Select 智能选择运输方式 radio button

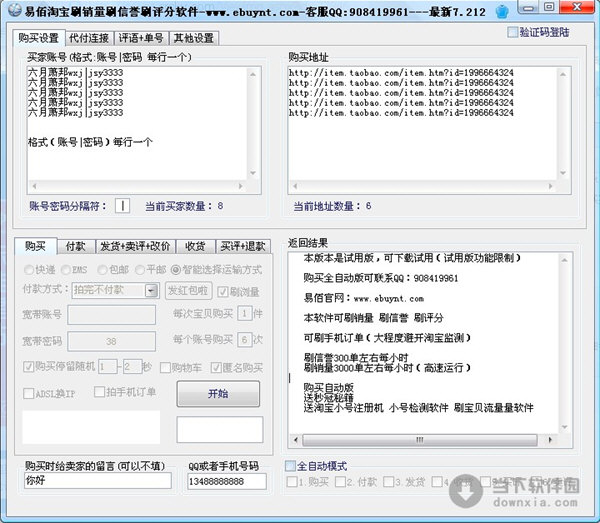pos(176,270)
